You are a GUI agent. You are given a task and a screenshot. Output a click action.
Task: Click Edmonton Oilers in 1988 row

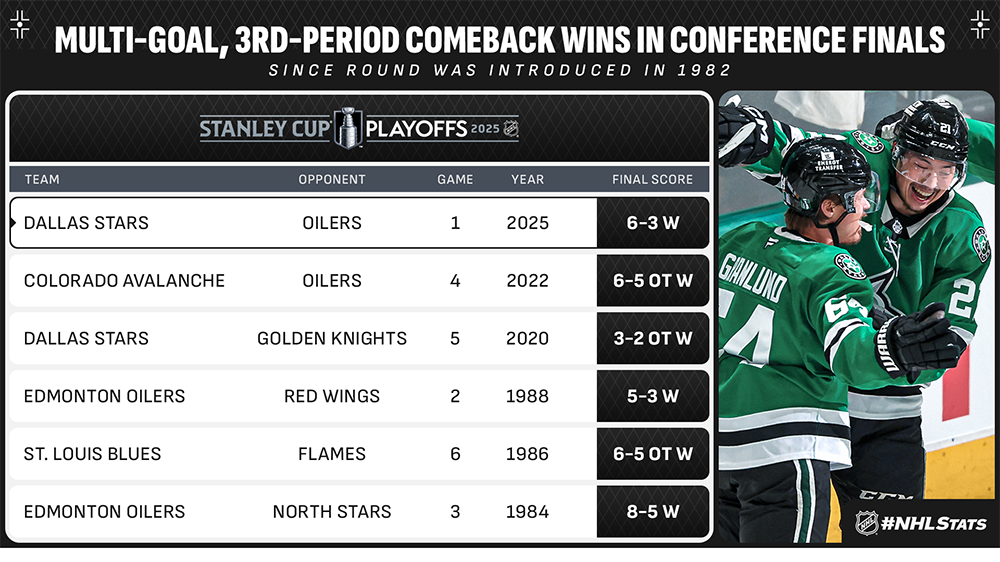coord(104,396)
